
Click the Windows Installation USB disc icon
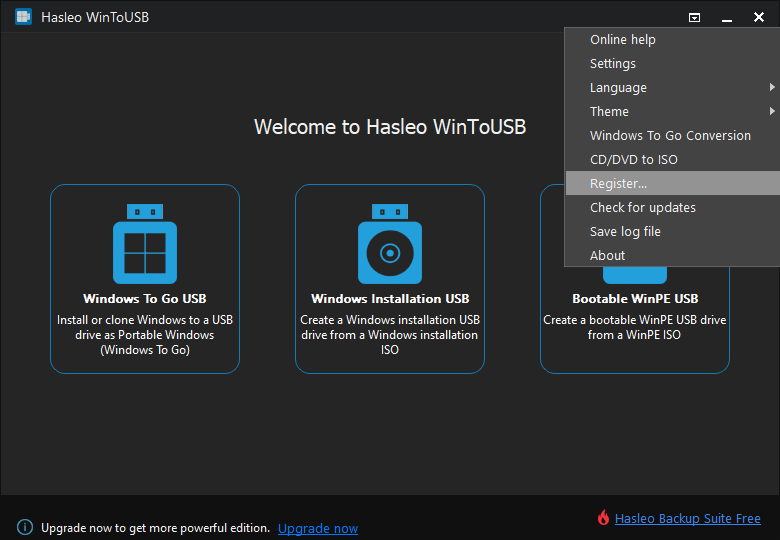390,244
